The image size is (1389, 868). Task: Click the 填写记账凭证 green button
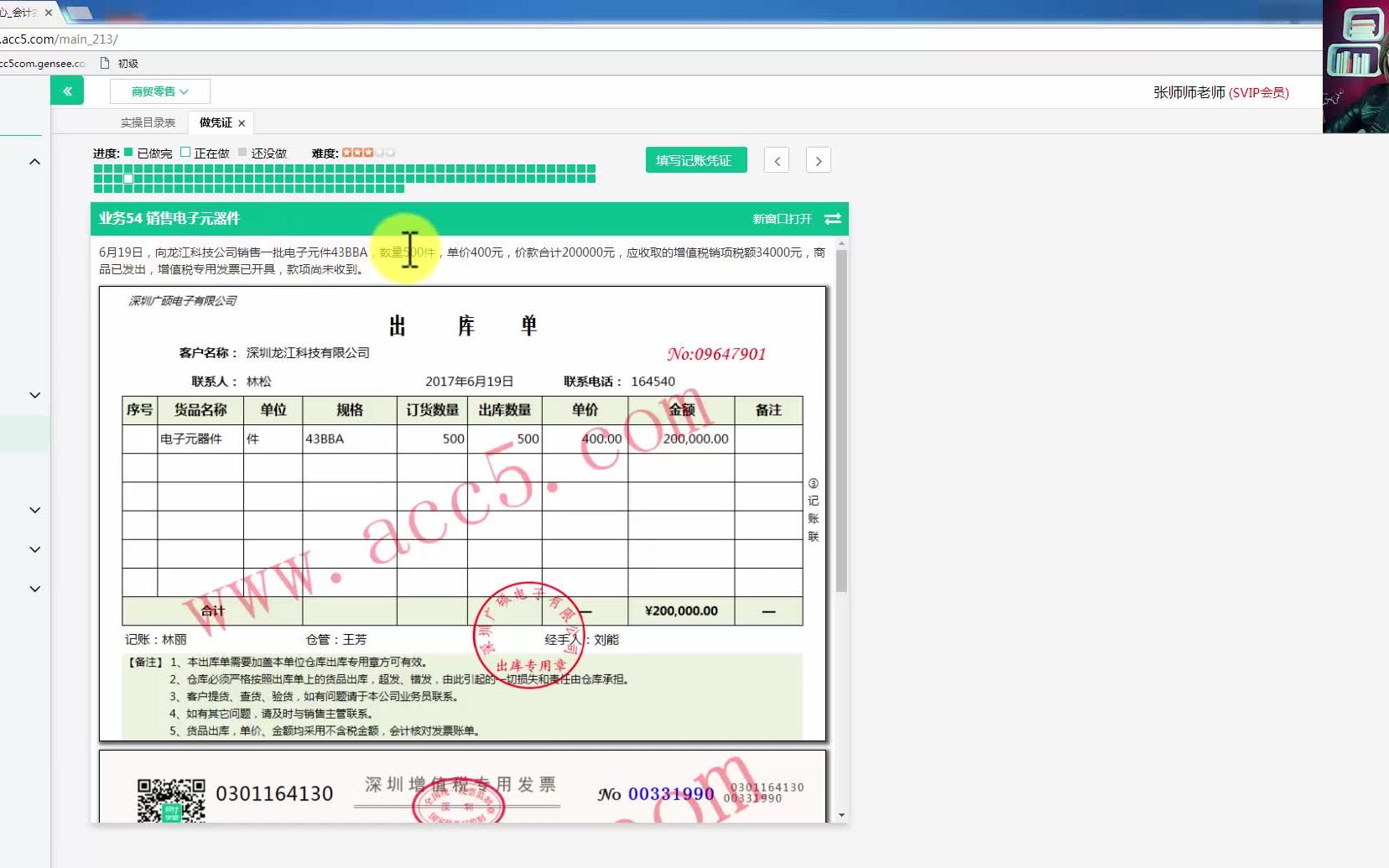point(695,159)
